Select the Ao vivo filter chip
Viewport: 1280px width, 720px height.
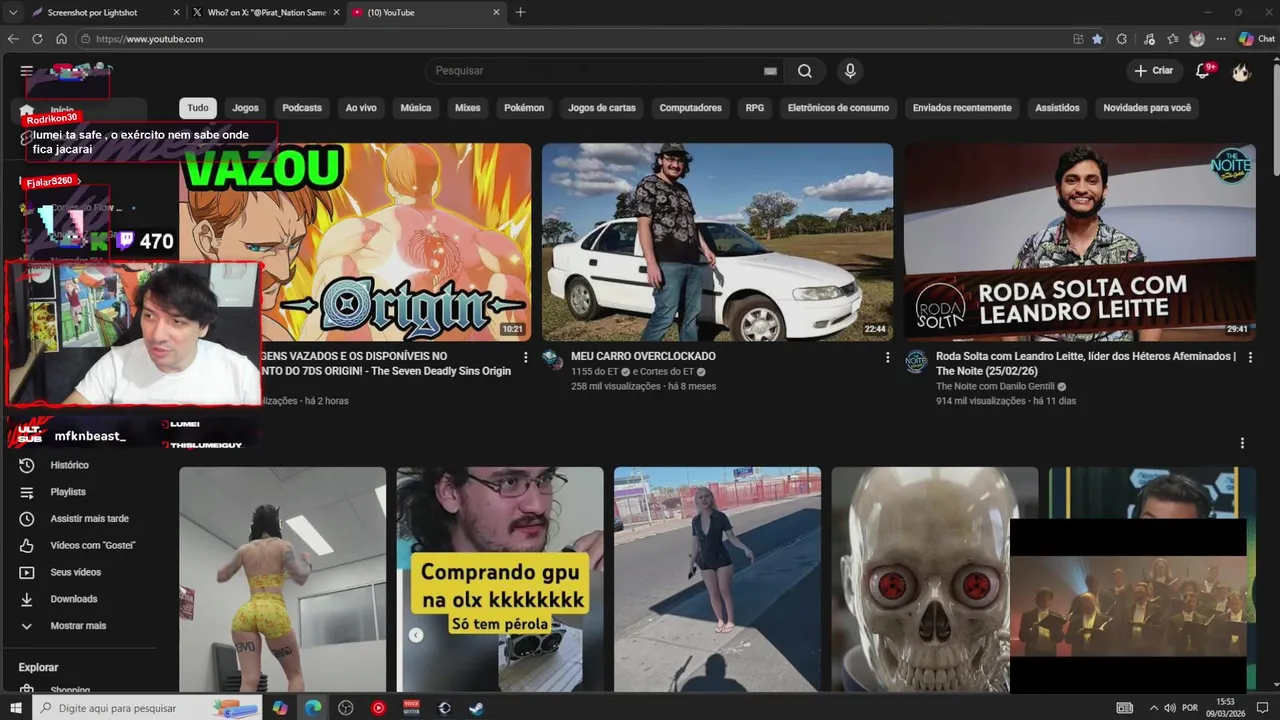pyautogui.click(x=361, y=108)
